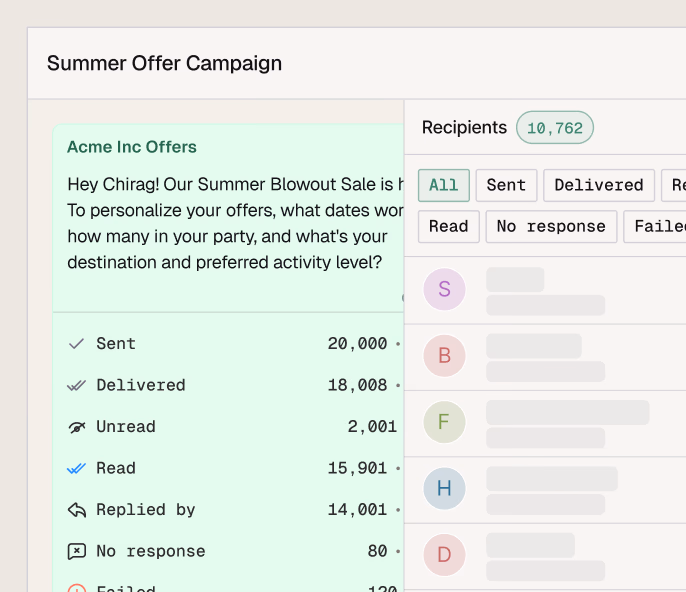Image resolution: width=686 pixels, height=592 pixels.
Task: Filter recipients by Sent
Action: [x=506, y=185]
